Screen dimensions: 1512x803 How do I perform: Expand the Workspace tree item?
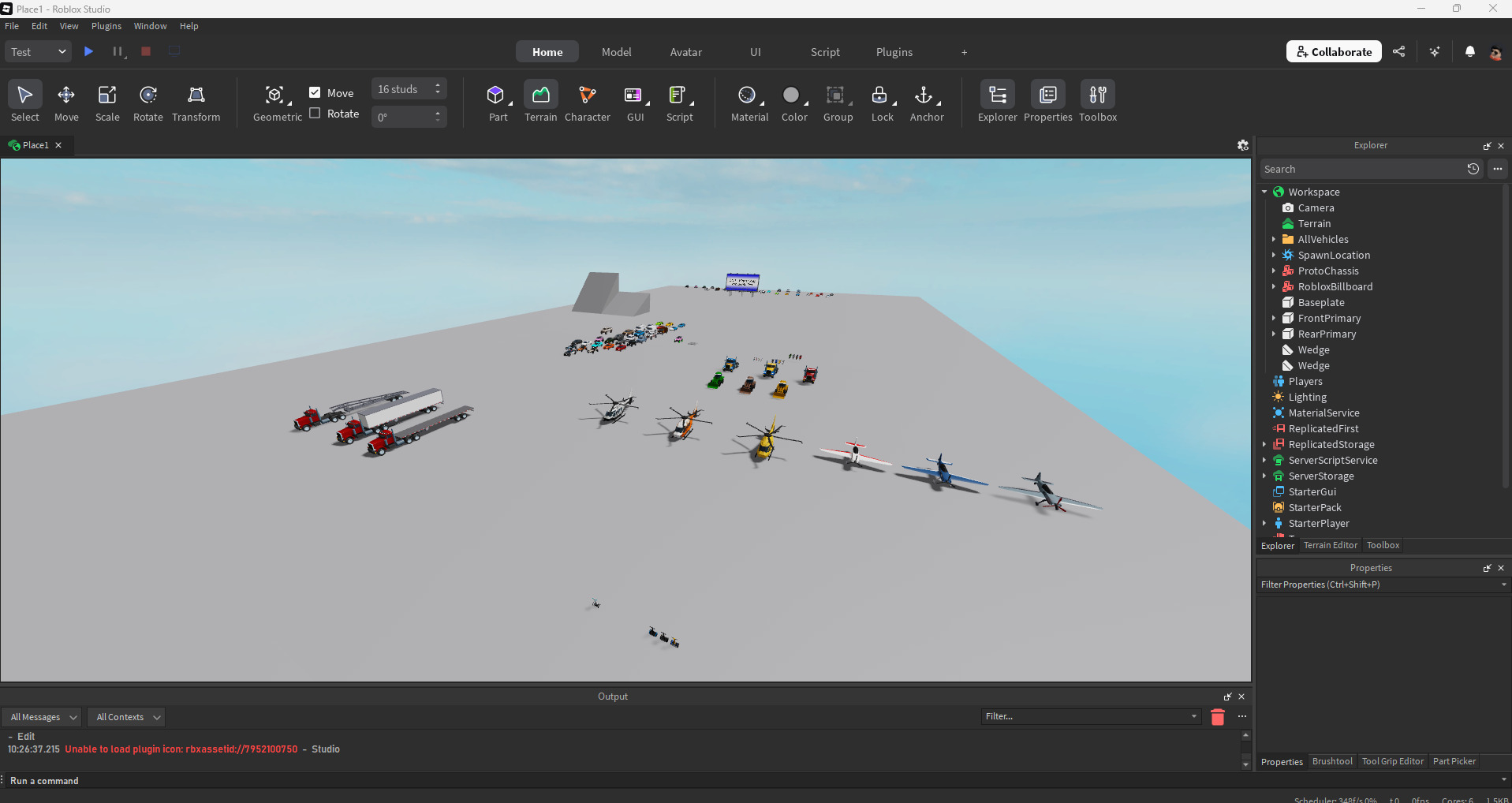tap(1266, 192)
